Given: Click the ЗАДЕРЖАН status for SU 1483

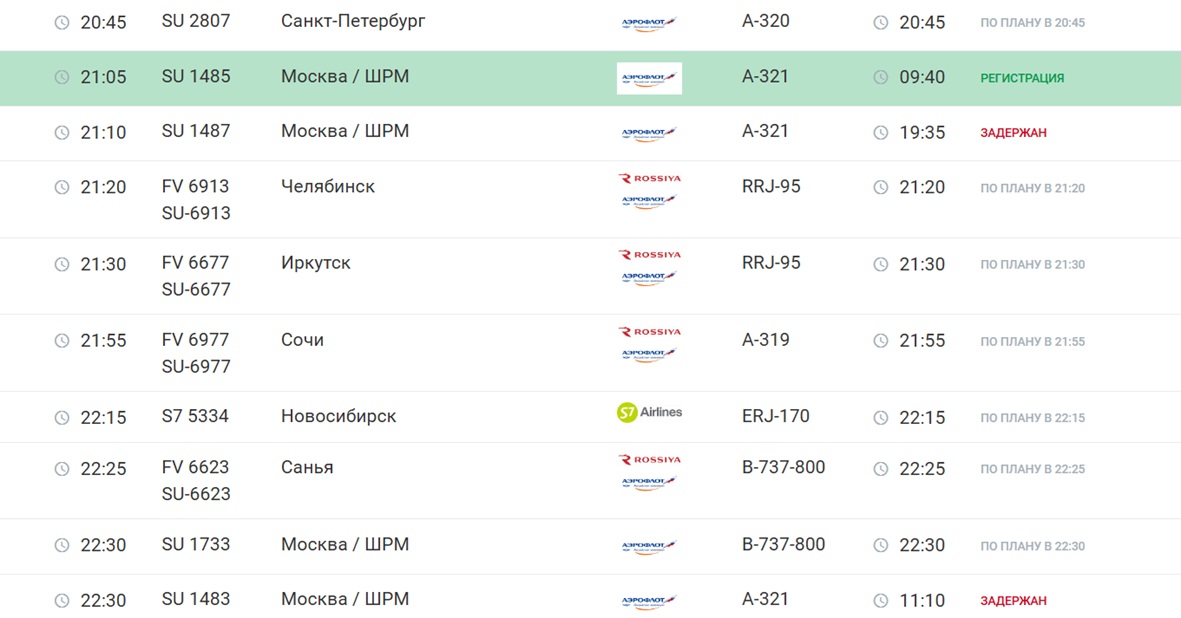Looking at the screenshot, I should coord(1013,601).
